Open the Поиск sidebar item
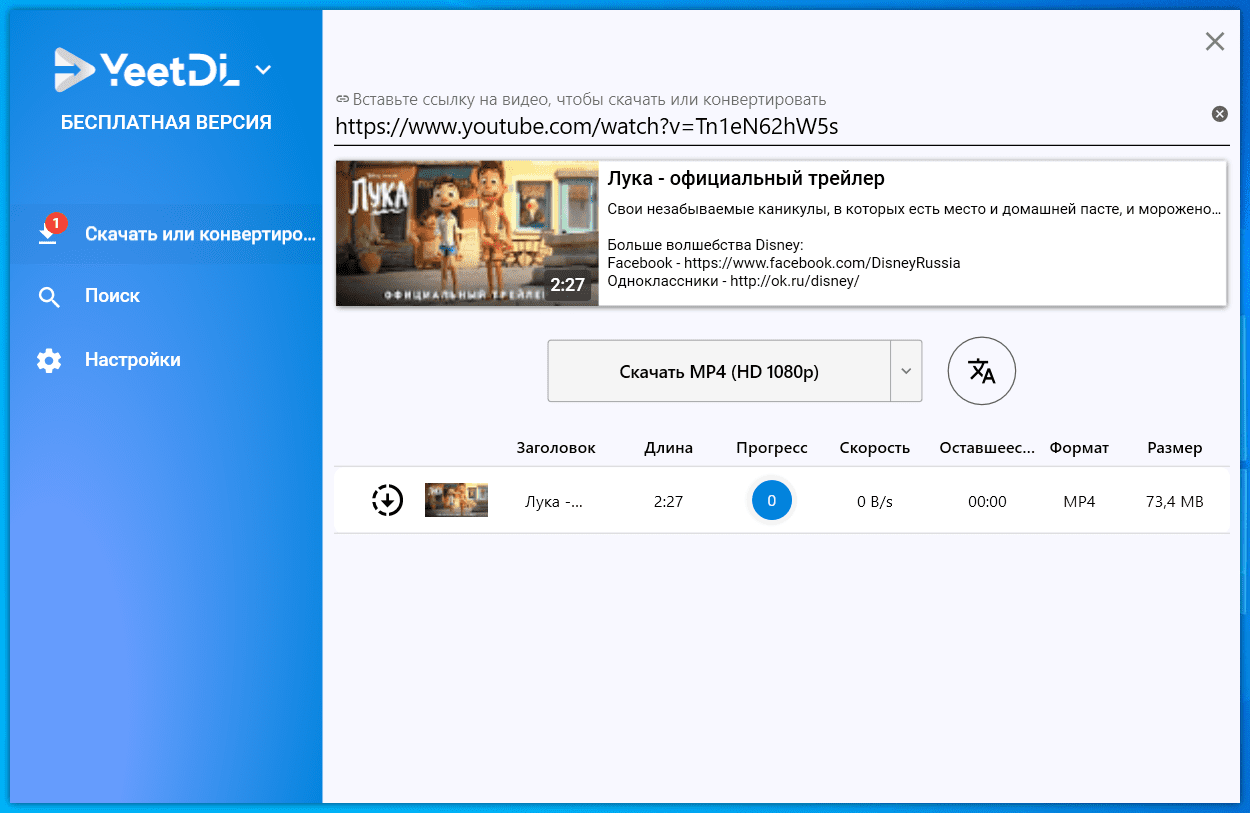This screenshot has height=813, width=1250. [x=112, y=296]
